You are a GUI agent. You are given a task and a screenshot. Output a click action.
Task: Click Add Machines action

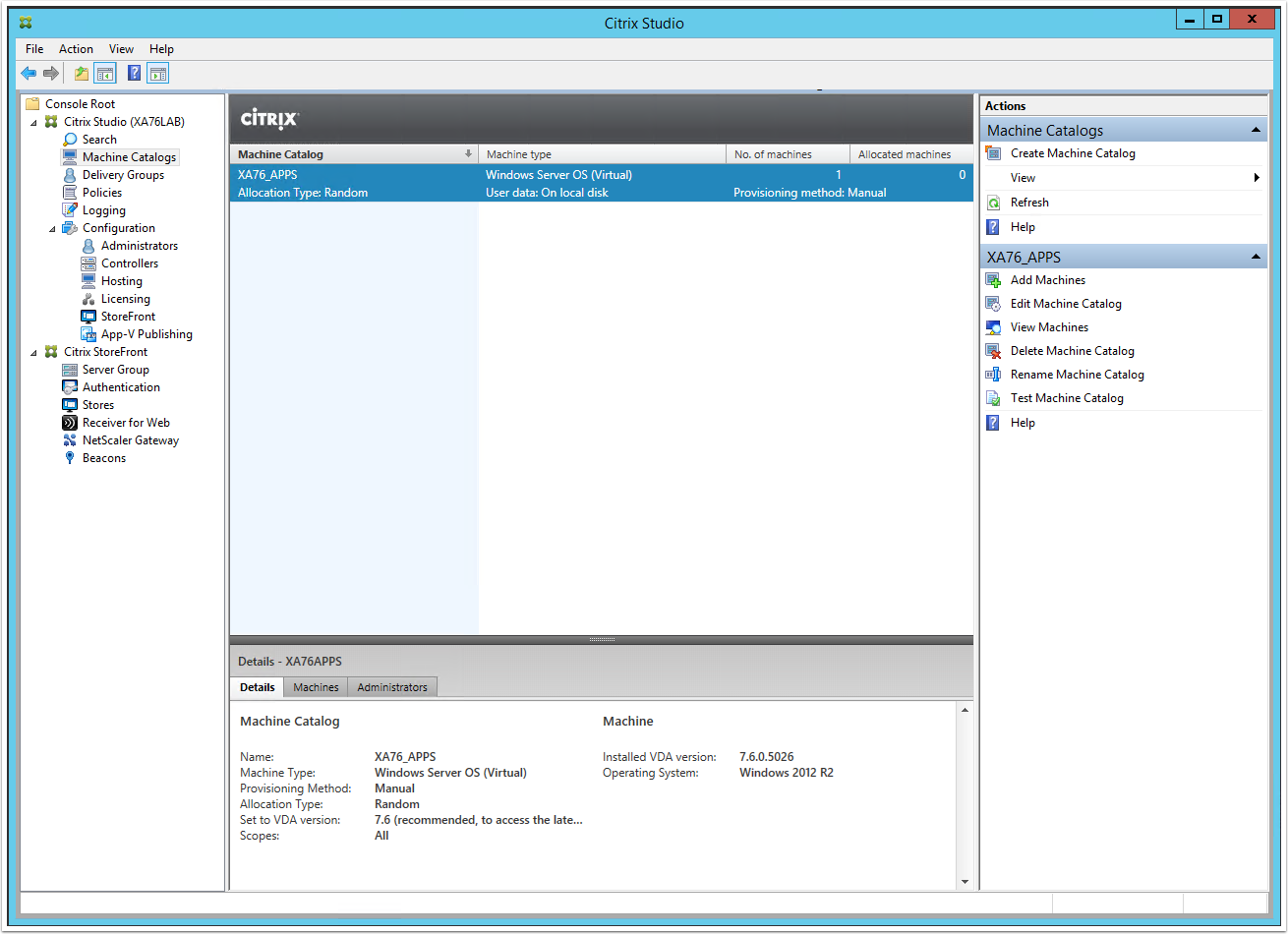tap(1048, 280)
